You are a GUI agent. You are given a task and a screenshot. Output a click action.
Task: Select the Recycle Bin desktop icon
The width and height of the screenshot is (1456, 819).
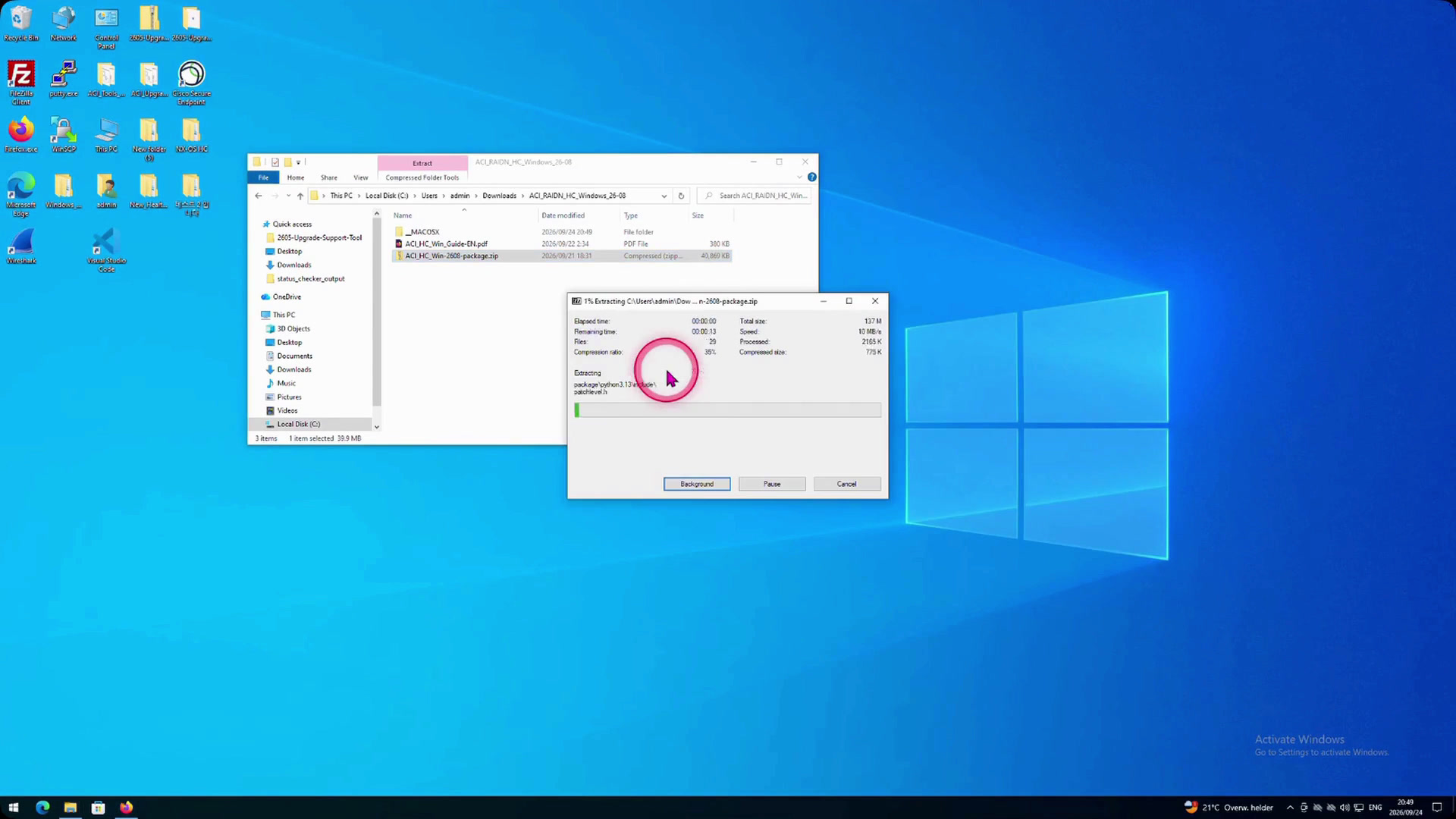click(21, 24)
